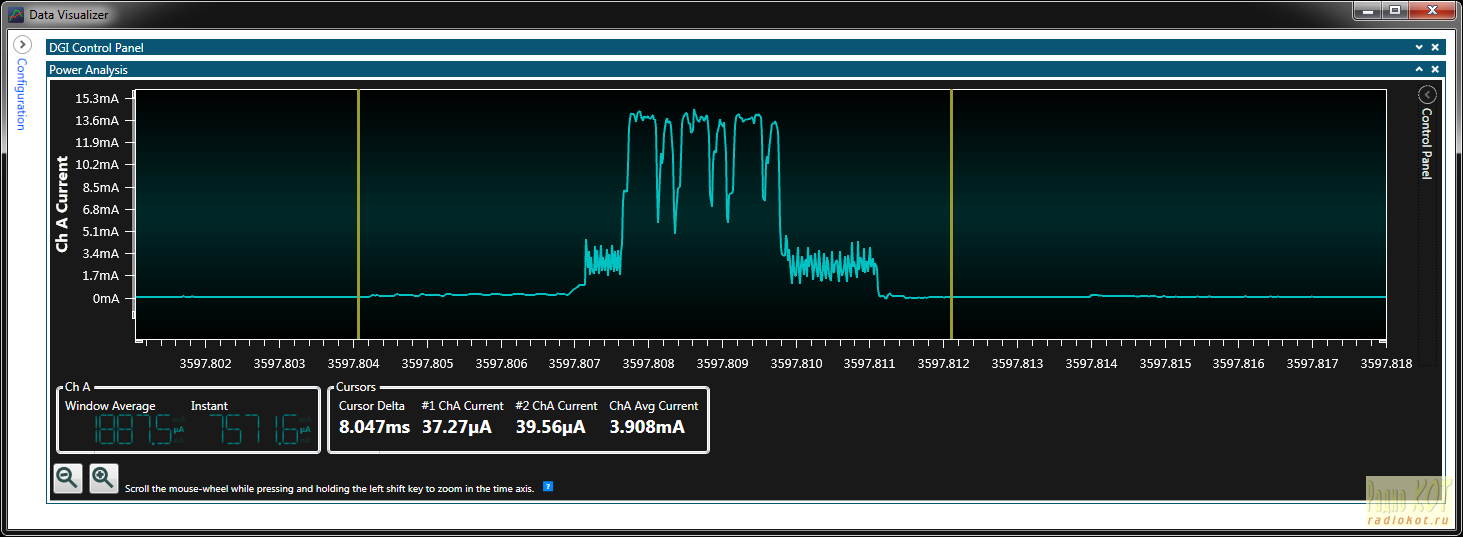Click the 15.3mA y-axis label

click(x=98, y=98)
